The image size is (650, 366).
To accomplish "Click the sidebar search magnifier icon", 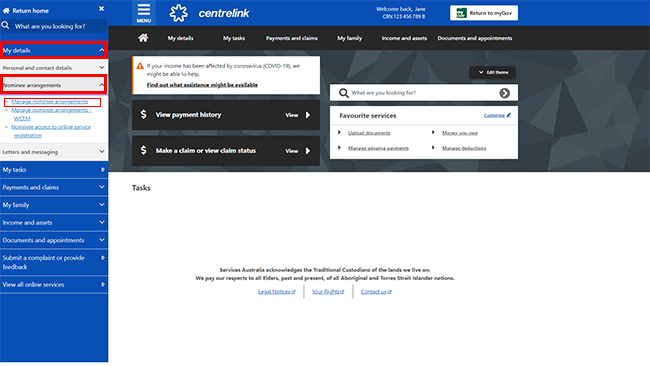I will pos(5,26).
